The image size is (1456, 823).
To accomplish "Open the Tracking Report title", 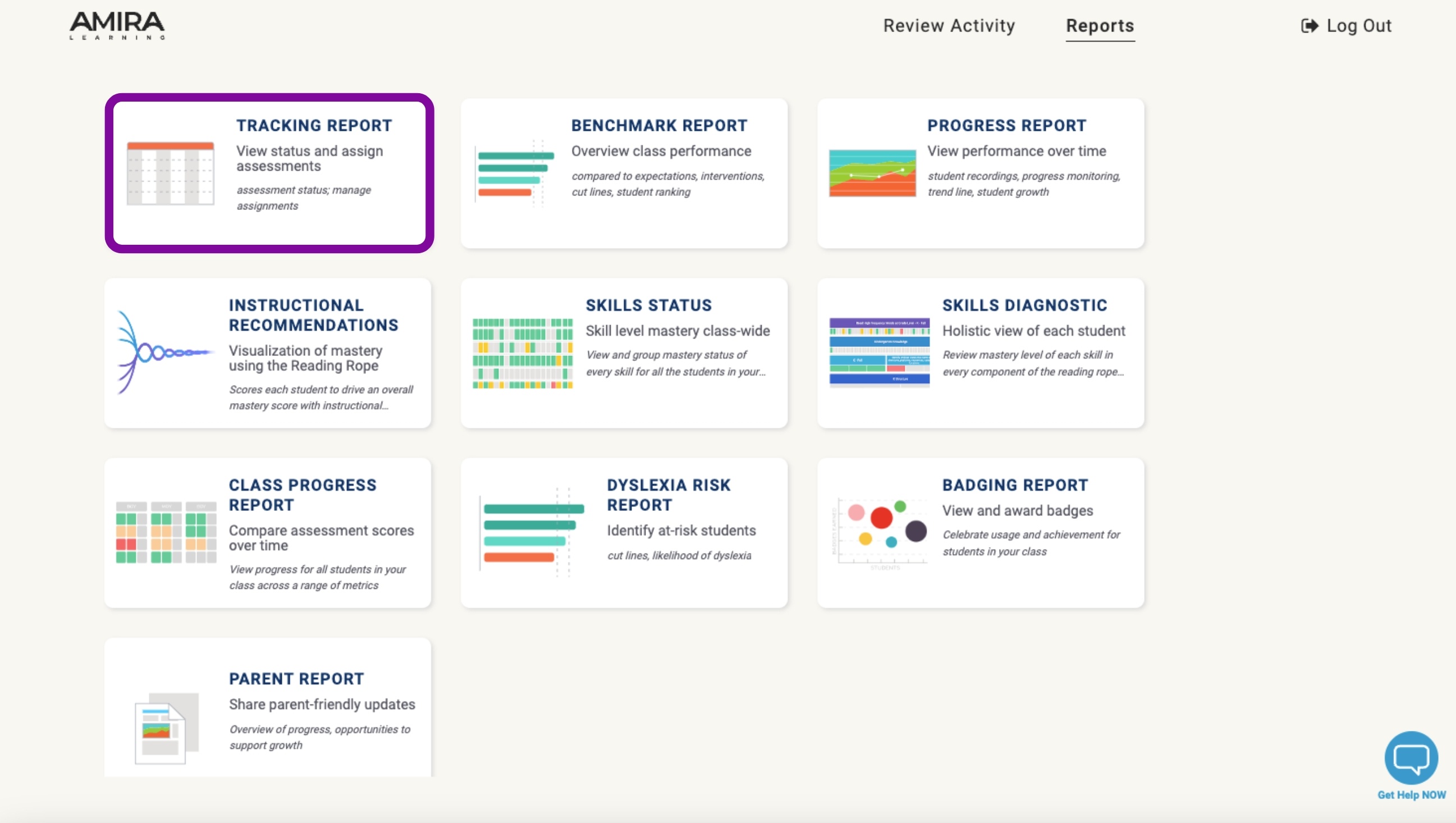I will point(314,126).
